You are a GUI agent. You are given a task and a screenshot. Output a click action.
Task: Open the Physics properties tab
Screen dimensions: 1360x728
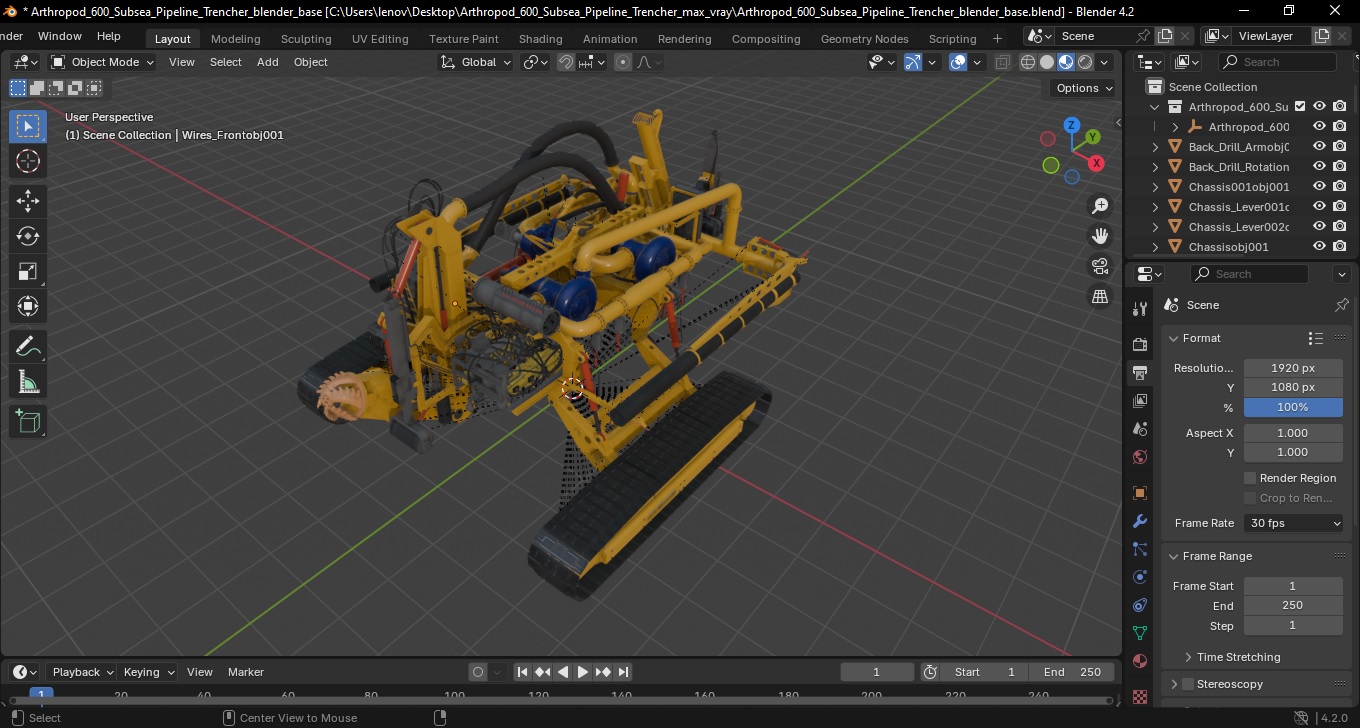1140,577
